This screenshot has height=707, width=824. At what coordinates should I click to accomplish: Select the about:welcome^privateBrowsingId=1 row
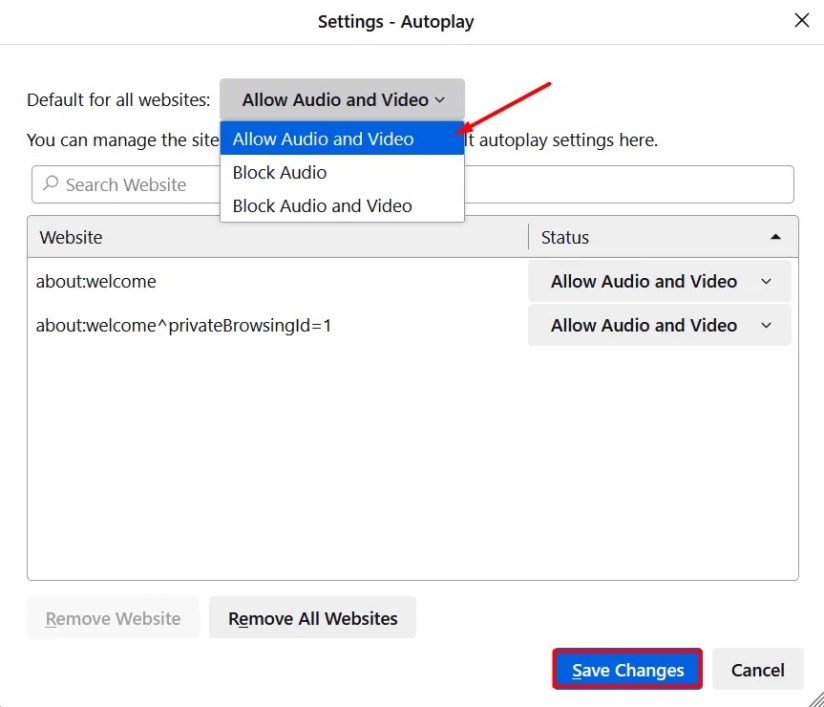pos(183,326)
